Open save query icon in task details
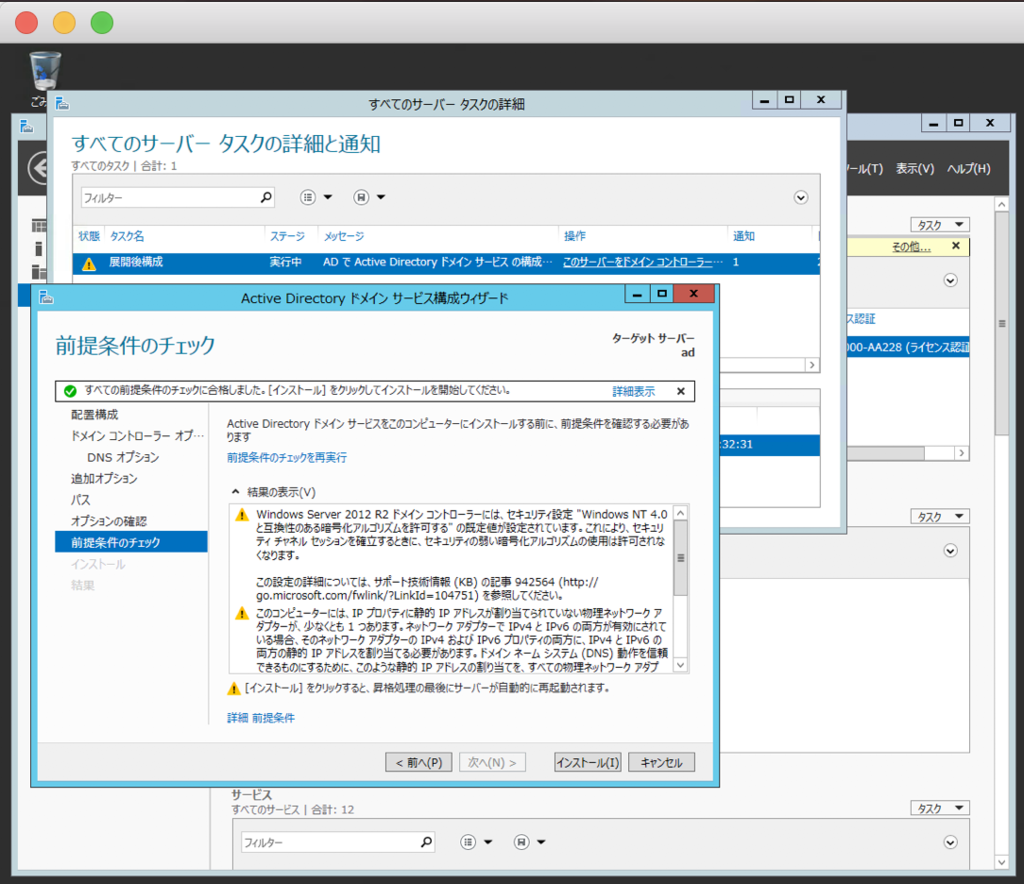Screen dimensions: 1024x884 tap(360, 197)
